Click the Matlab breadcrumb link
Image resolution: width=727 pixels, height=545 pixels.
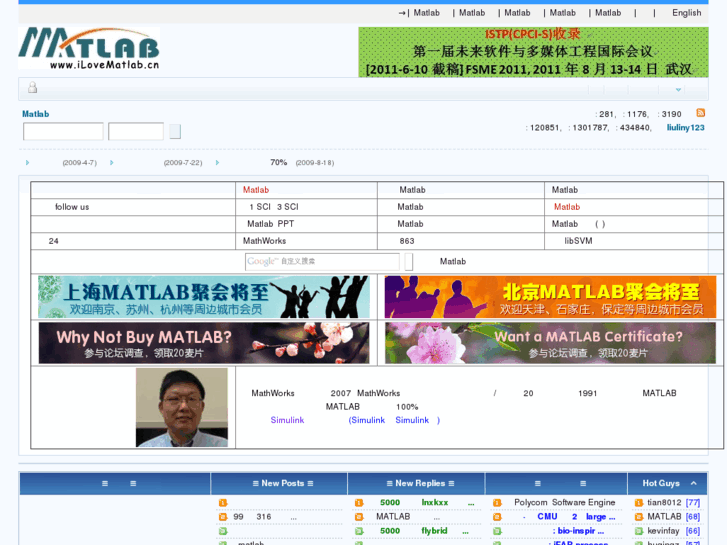36,114
